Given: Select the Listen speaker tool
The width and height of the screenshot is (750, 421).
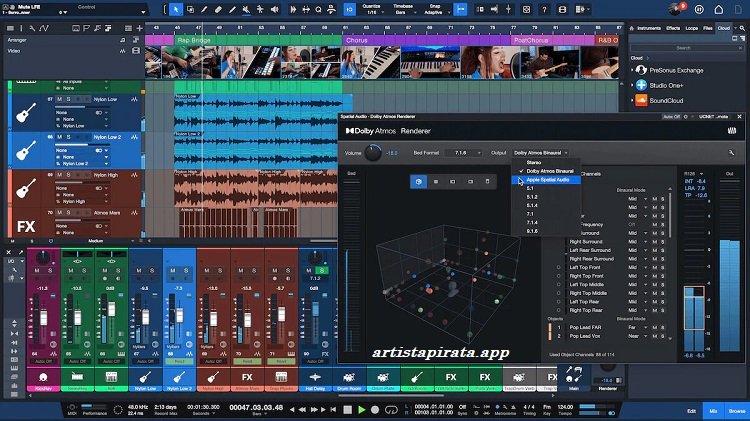Looking at the screenshot, I should 275,9.
